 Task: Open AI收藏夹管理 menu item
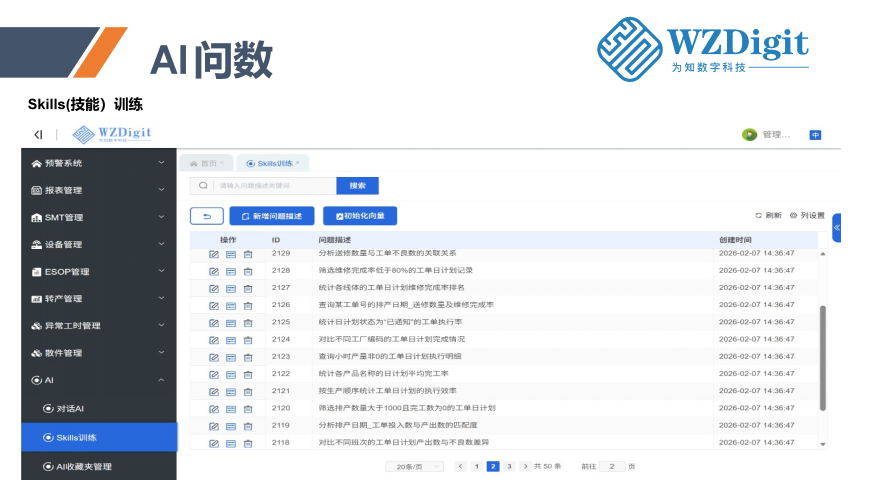click(99, 466)
